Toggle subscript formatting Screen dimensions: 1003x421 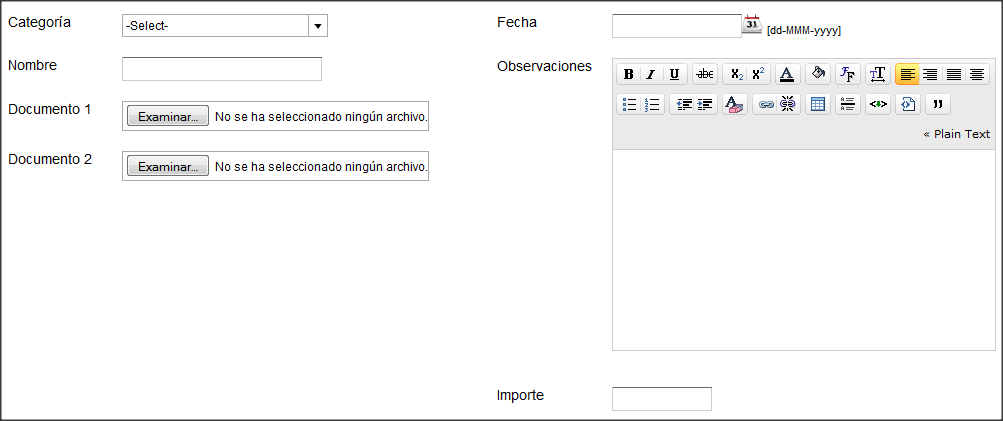click(736, 74)
